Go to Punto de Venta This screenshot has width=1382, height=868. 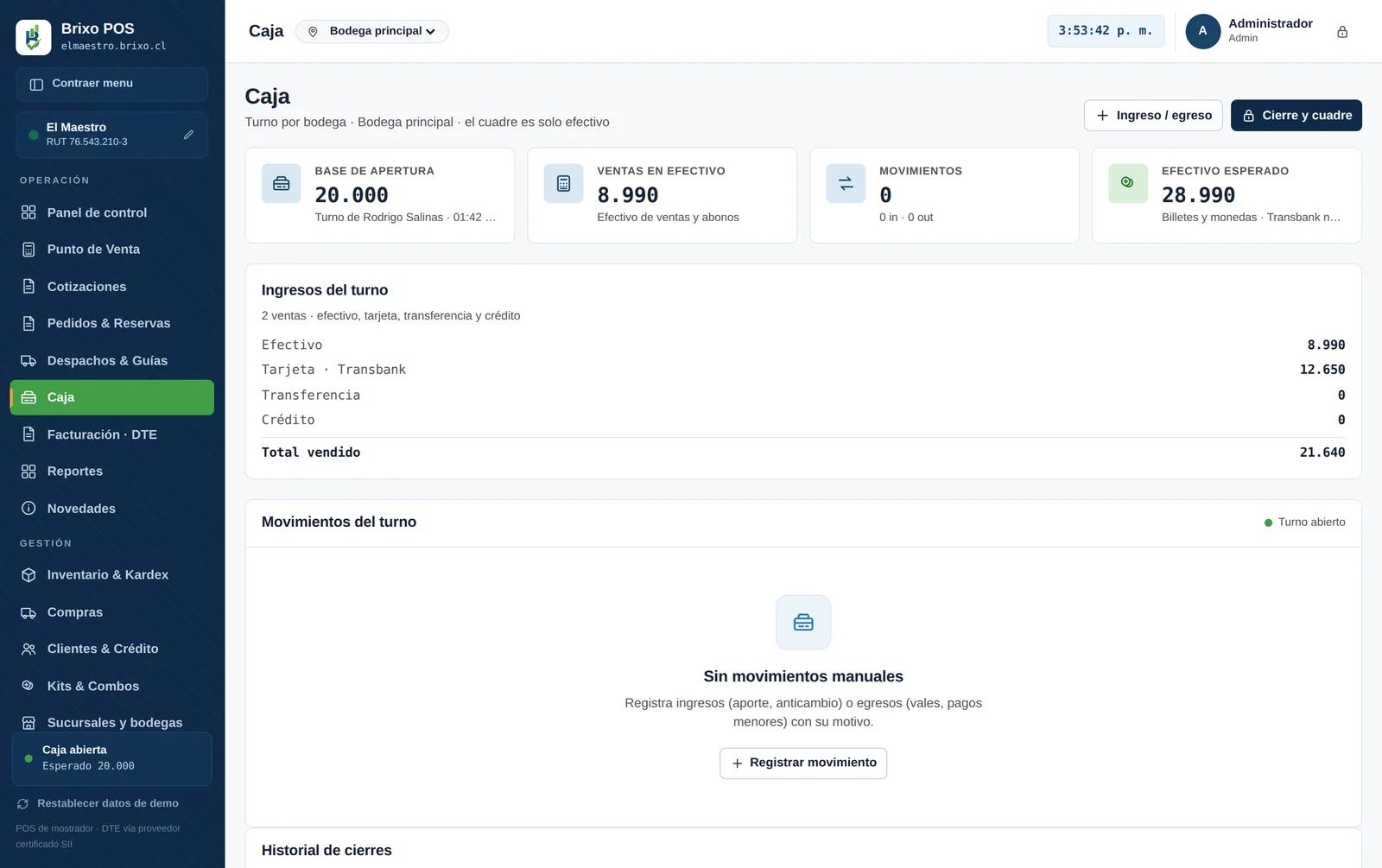tap(111, 250)
